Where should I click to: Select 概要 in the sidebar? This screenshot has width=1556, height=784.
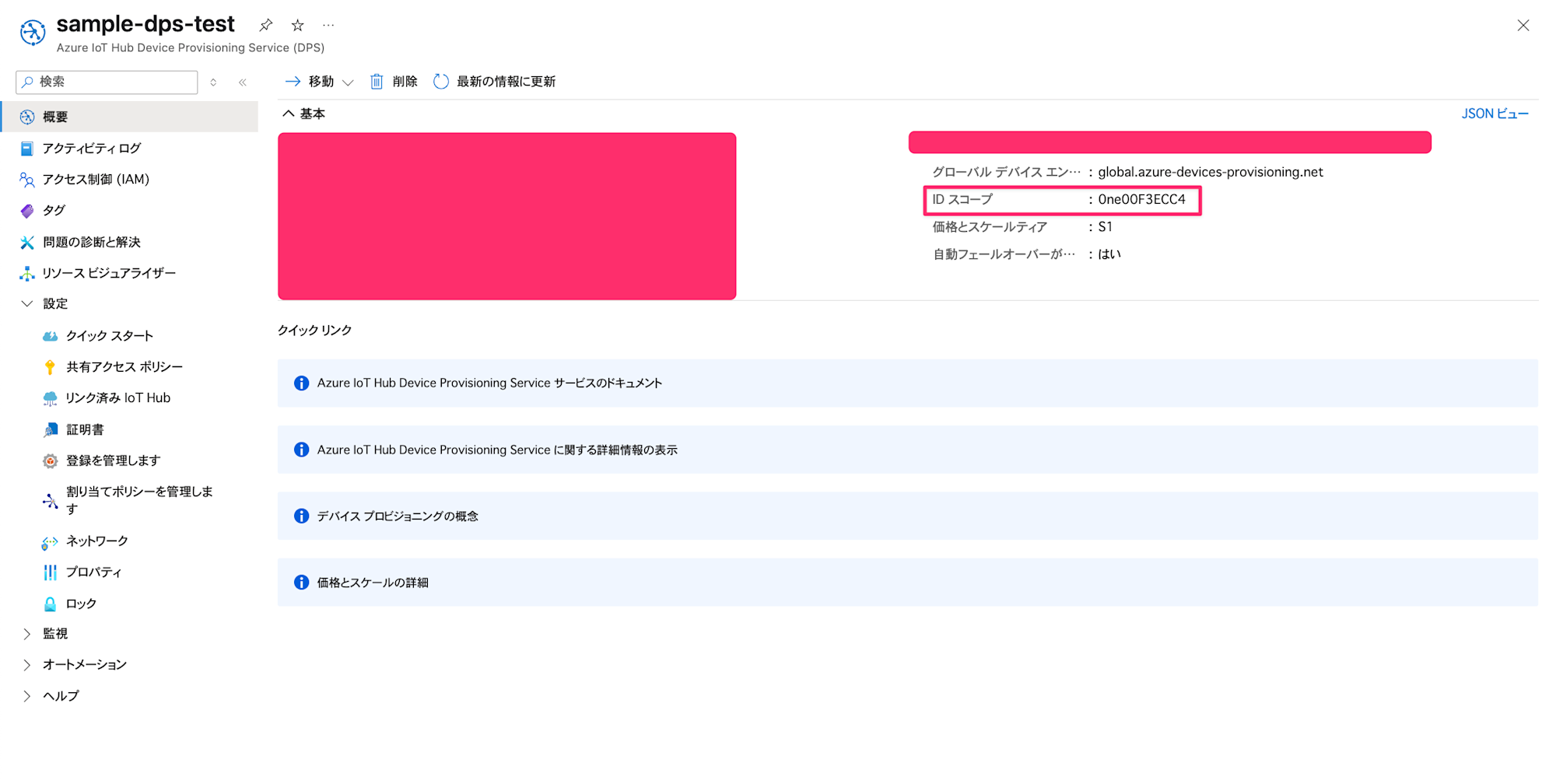(129, 117)
